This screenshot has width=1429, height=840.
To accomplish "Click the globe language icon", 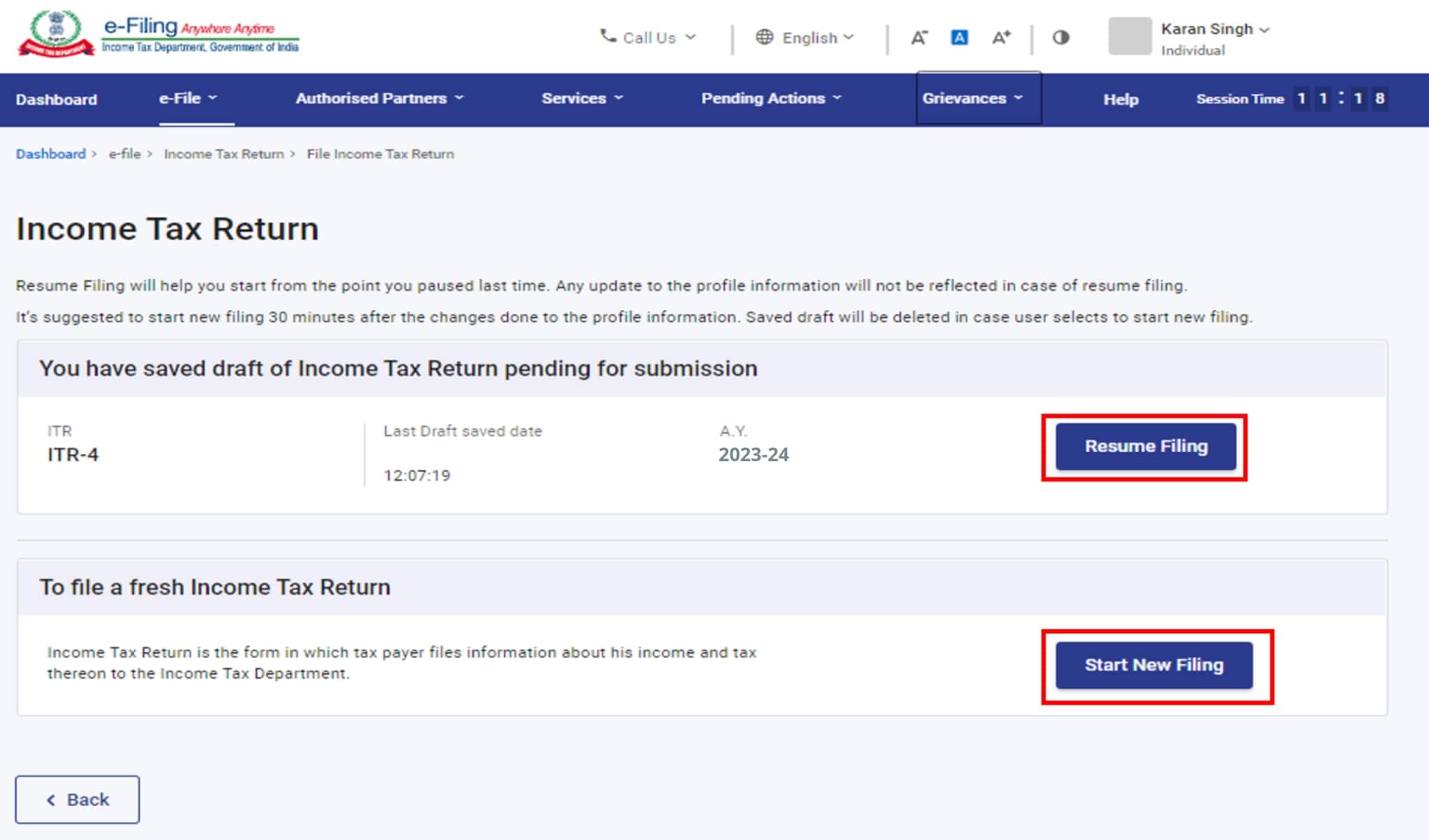I will coord(764,37).
